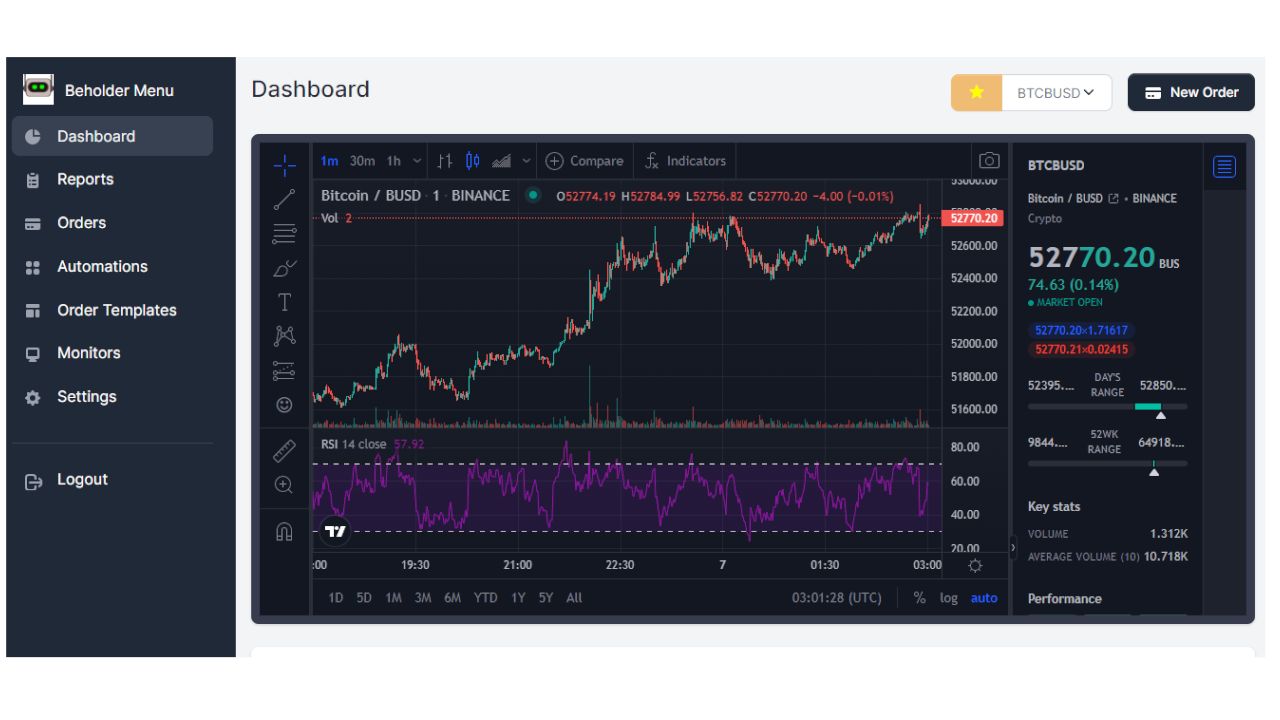Click the 52WK Range bar indicator

[x=1108, y=465]
